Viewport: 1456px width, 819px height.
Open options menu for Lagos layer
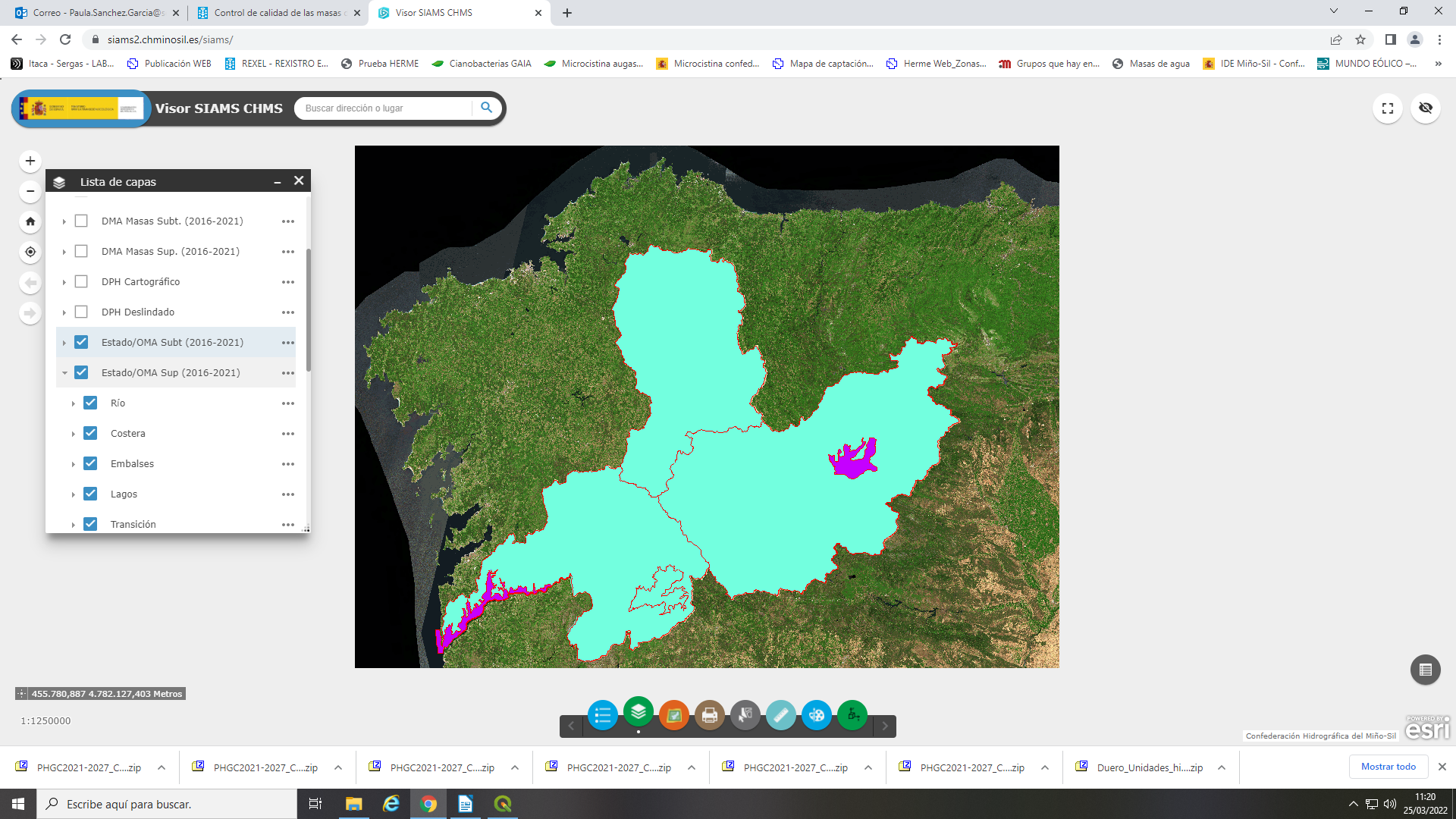288,494
